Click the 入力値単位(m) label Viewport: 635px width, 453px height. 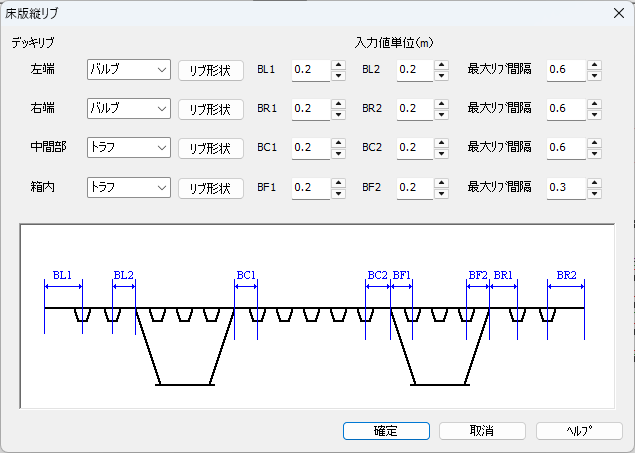(394, 43)
